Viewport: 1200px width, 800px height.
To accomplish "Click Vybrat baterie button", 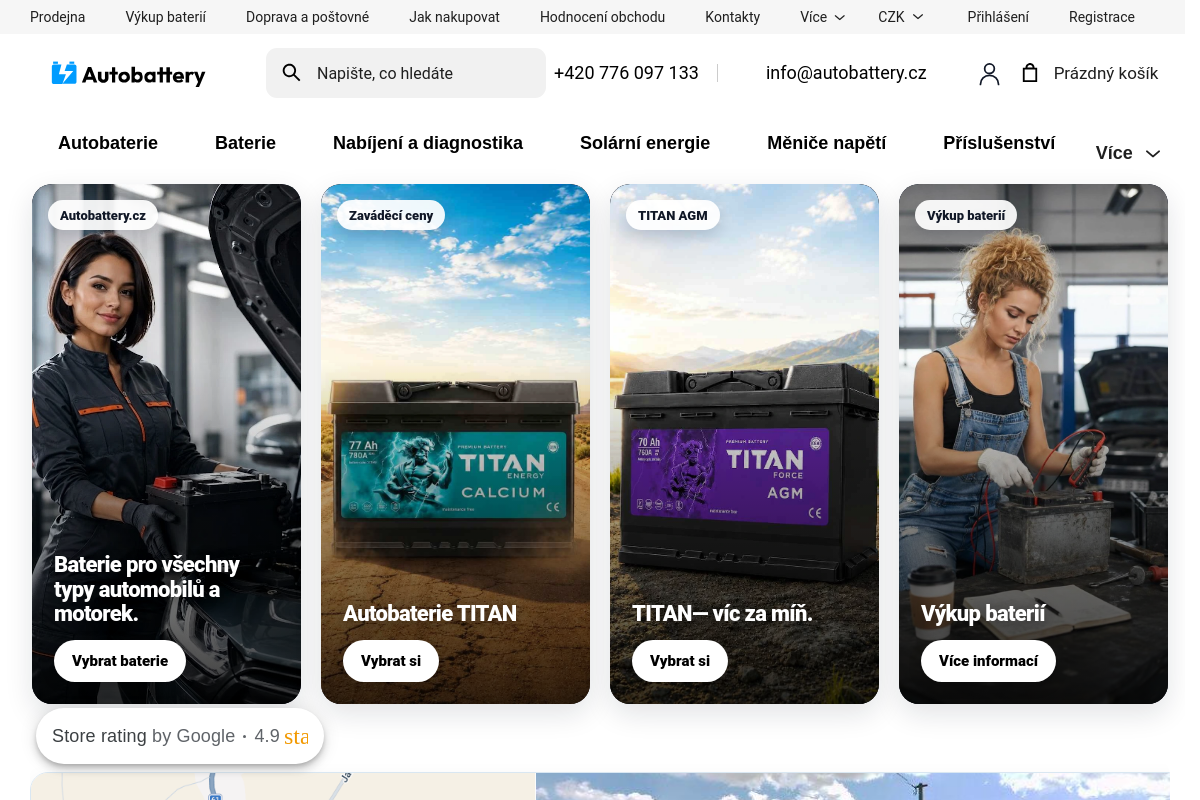I will 120,661.
